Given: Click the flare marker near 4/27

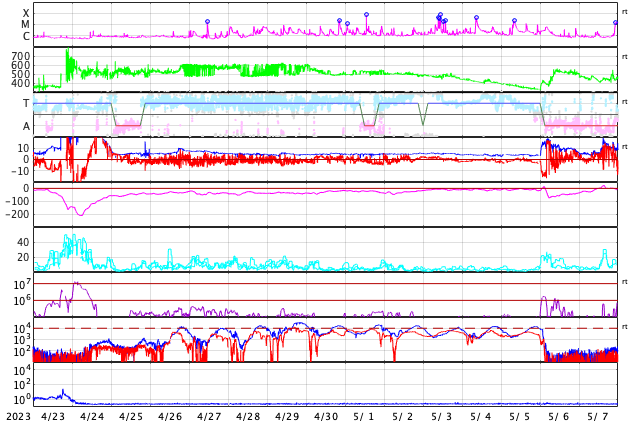Looking at the screenshot, I should [207, 22].
